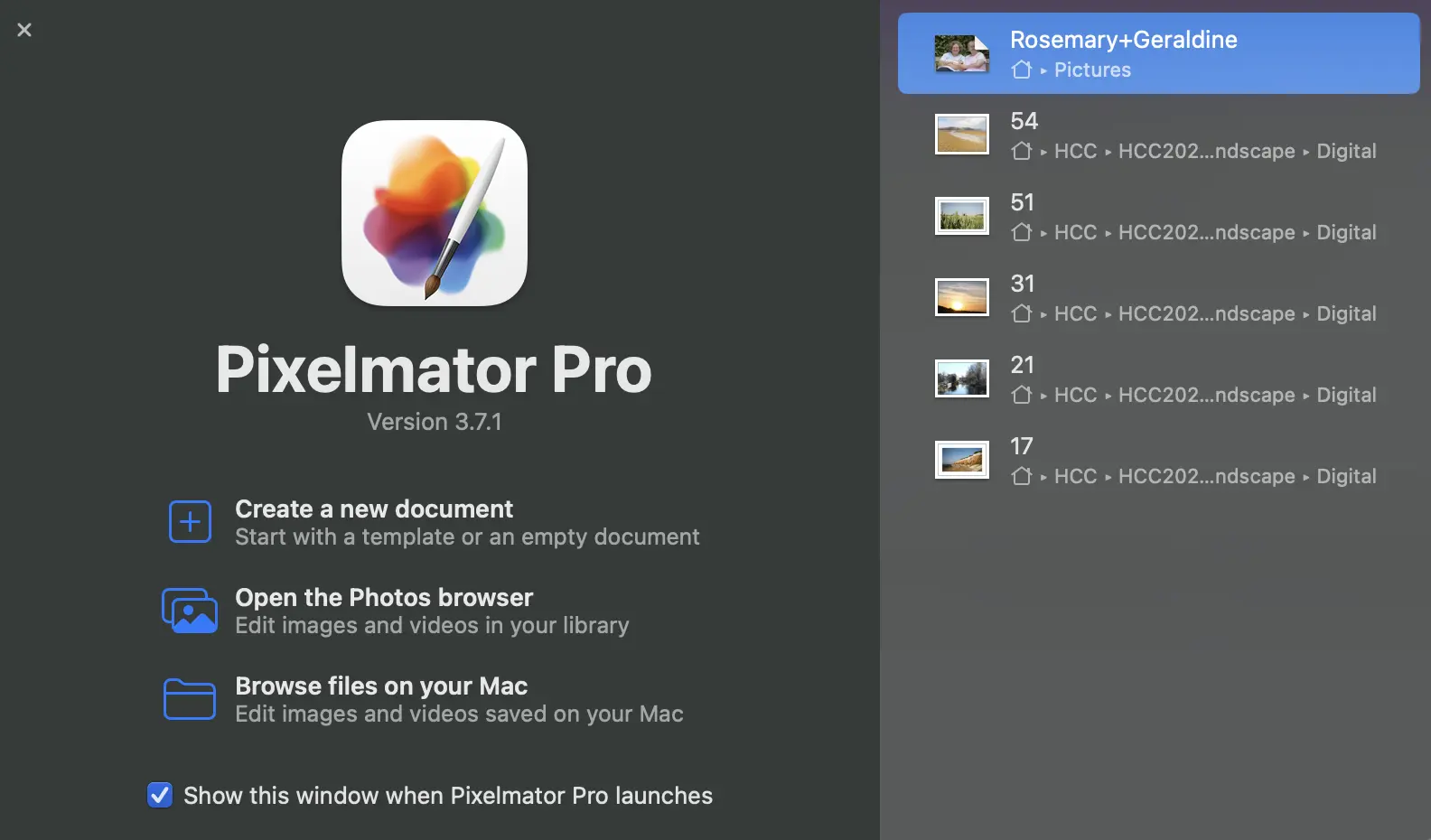Screen dimensions: 1431x840
Task: Choose Open the Photos browser
Action: pos(384,598)
